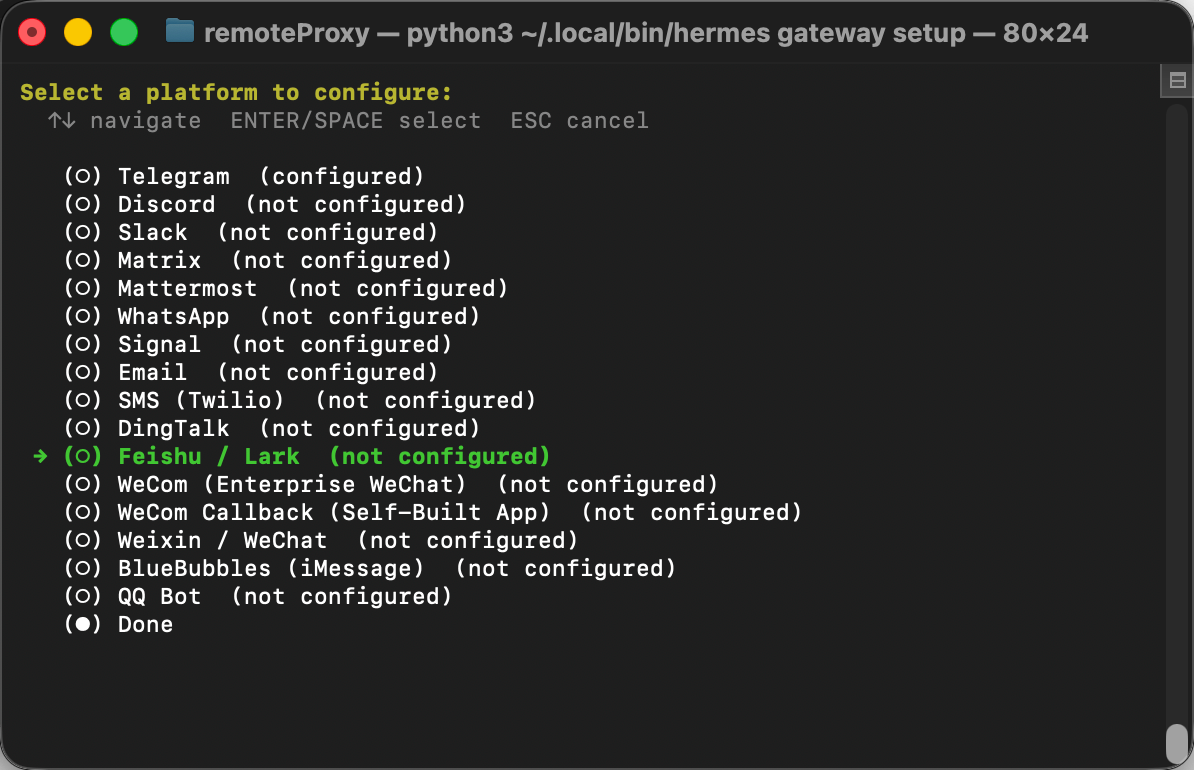Screen dimensions: 1194x770
Task: Click the WhatsApp label text
Action: pos(174,317)
